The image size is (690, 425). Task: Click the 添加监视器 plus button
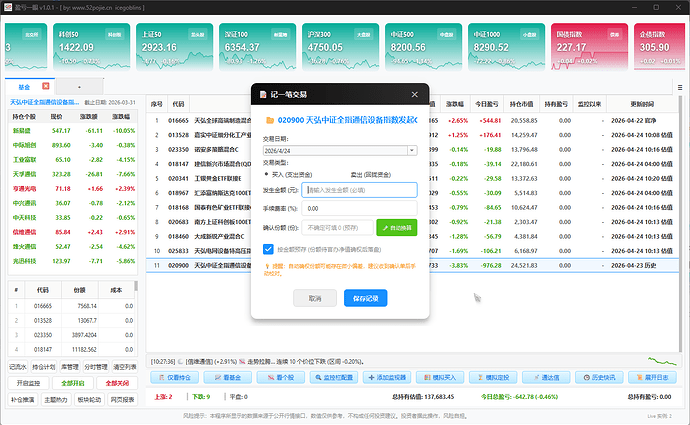click(x=387, y=377)
